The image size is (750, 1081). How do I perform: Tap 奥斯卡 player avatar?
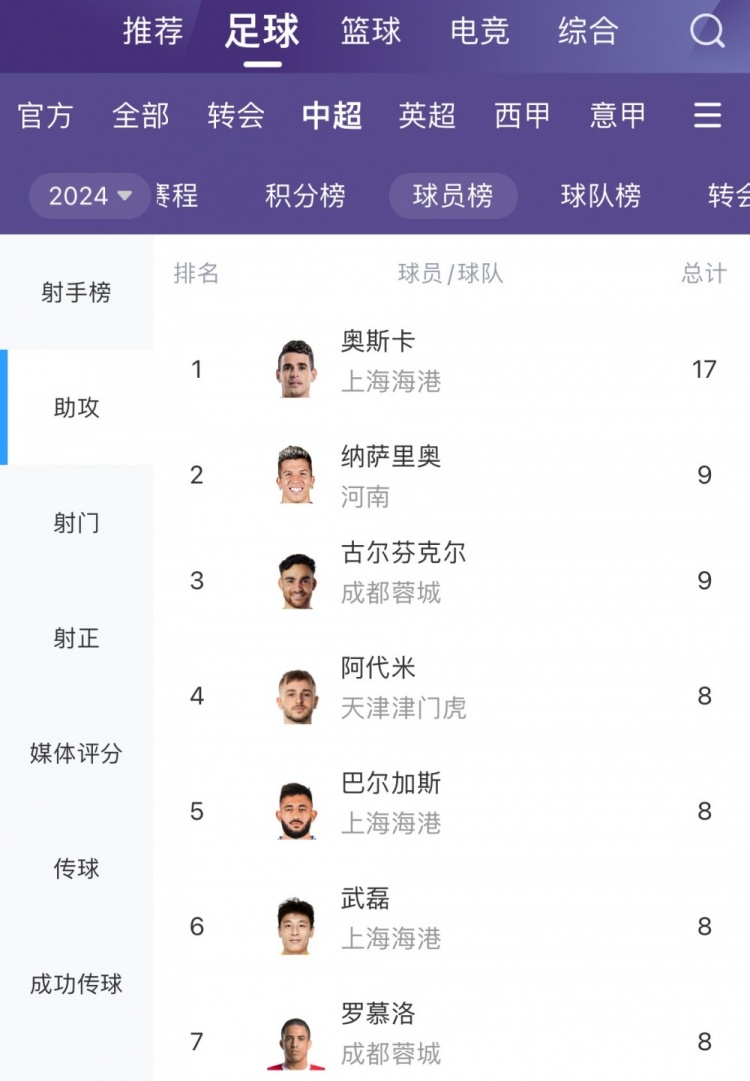(x=296, y=369)
